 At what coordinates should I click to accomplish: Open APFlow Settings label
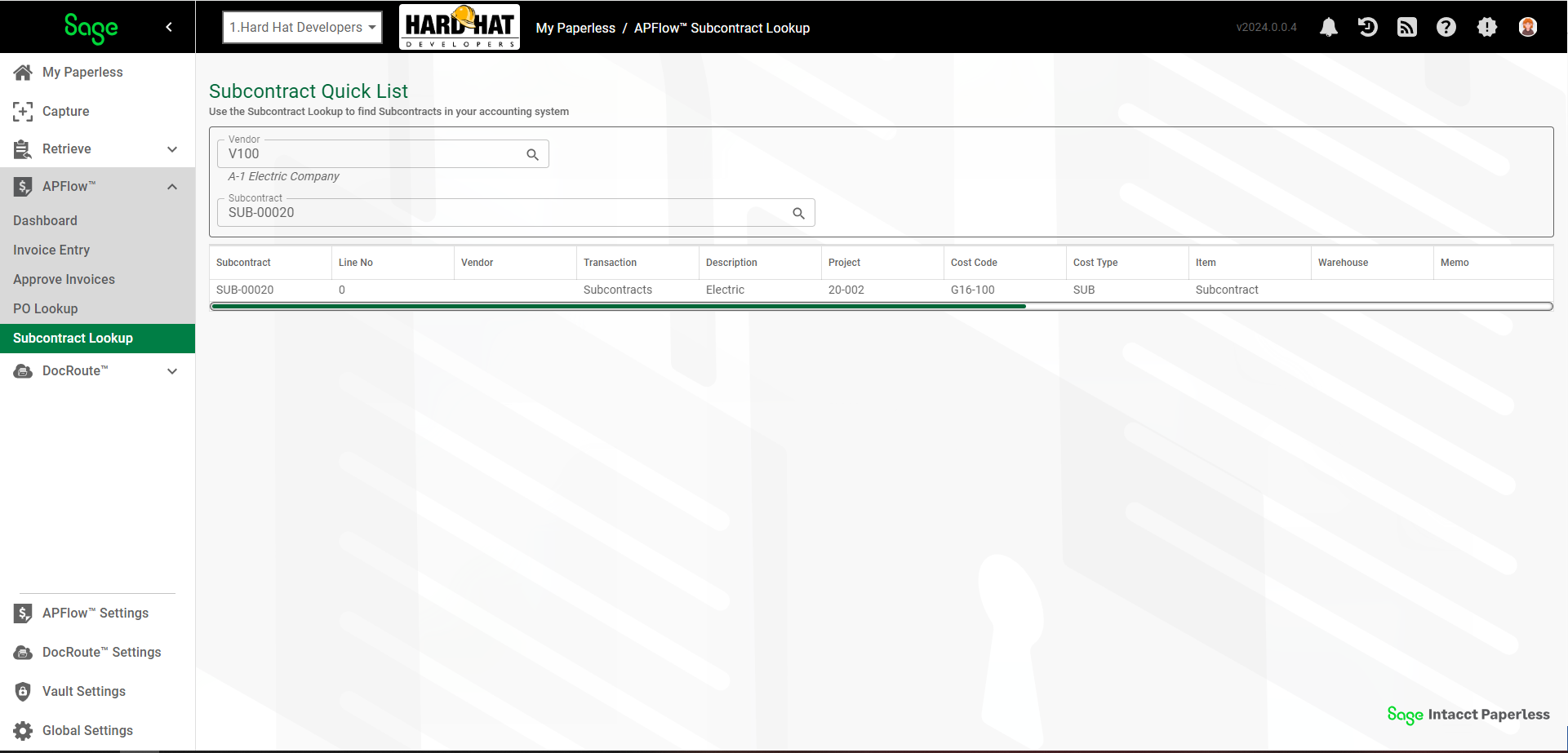pyautogui.click(x=96, y=613)
